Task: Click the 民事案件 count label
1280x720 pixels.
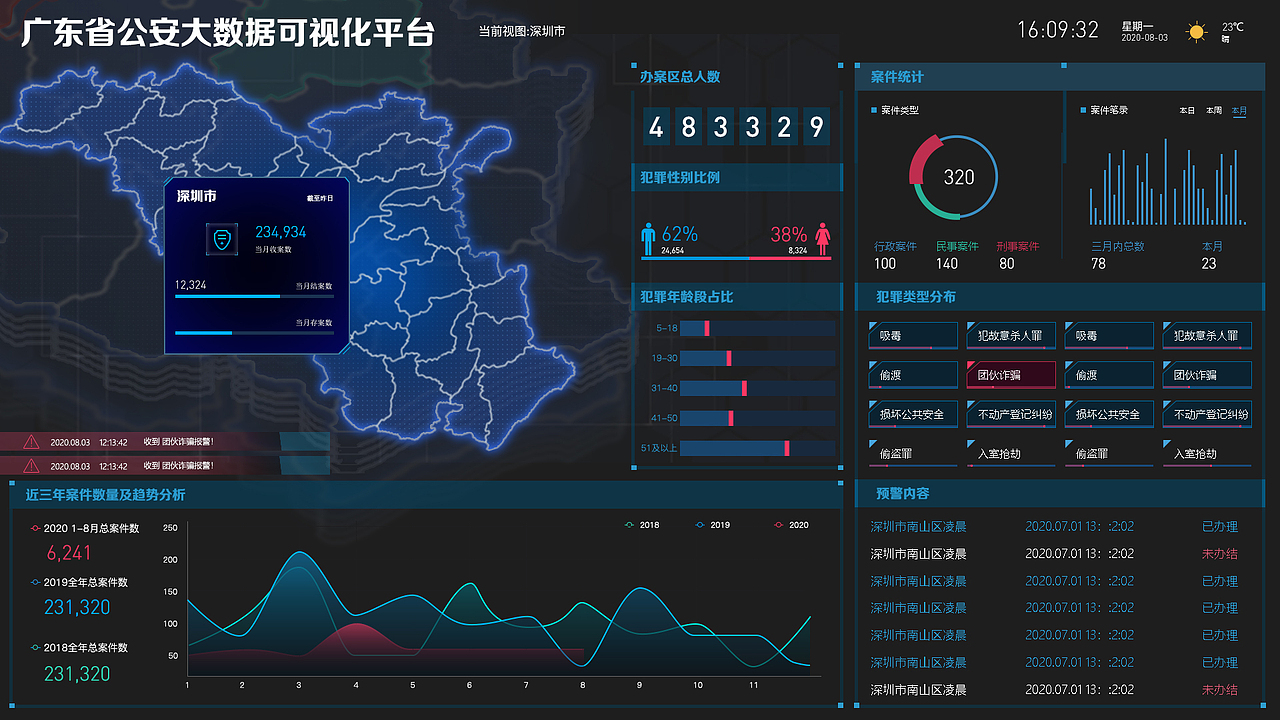Action: click(957, 246)
